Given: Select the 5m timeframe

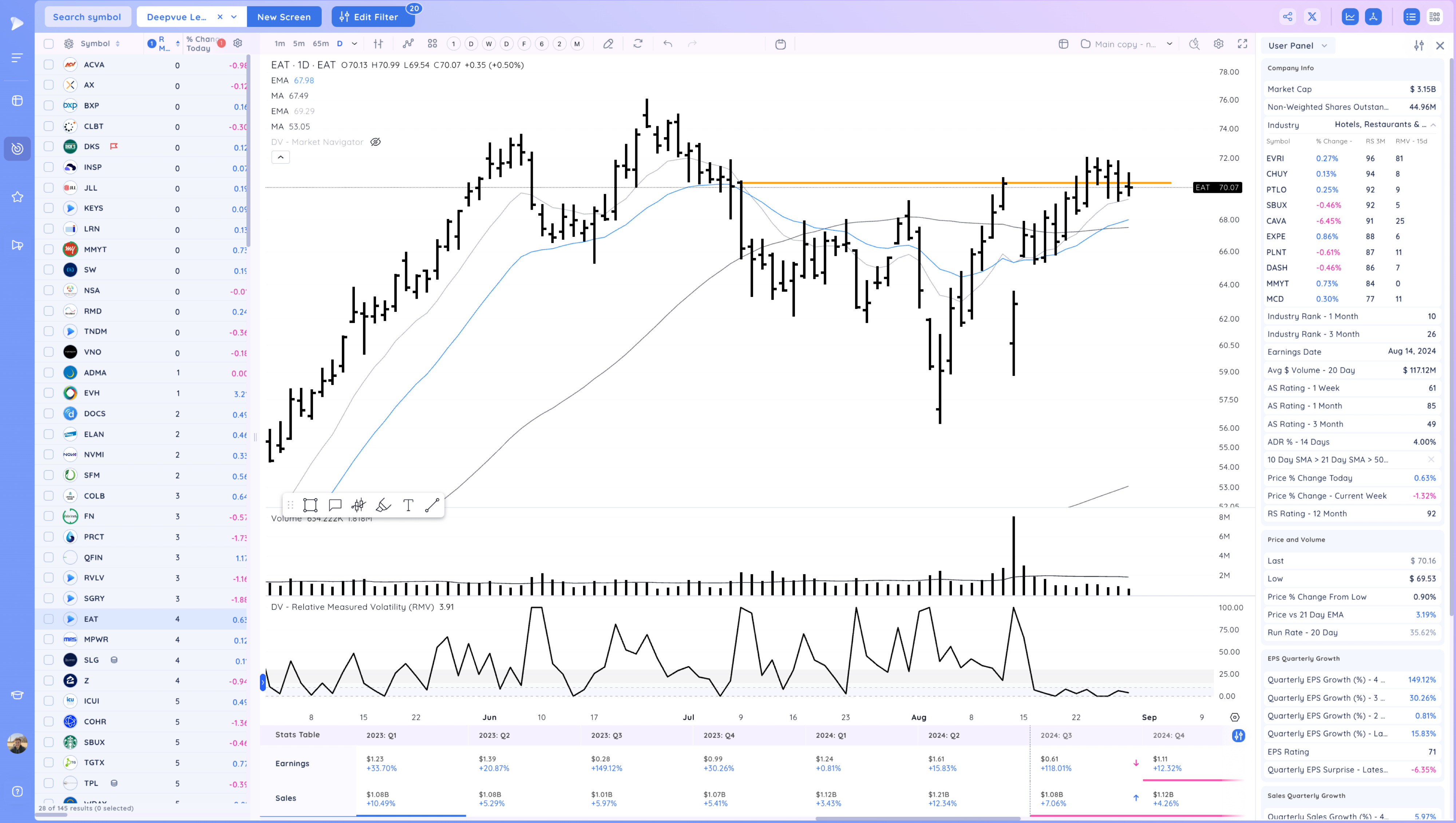Looking at the screenshot, I should [298, 44].
